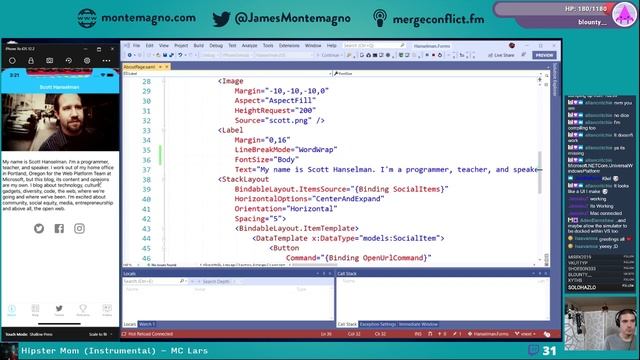Image resolution: width=640 pixels, height=360 pixels.
Task: Switch to the Watch 1 tab
Action: click(147, 324)
